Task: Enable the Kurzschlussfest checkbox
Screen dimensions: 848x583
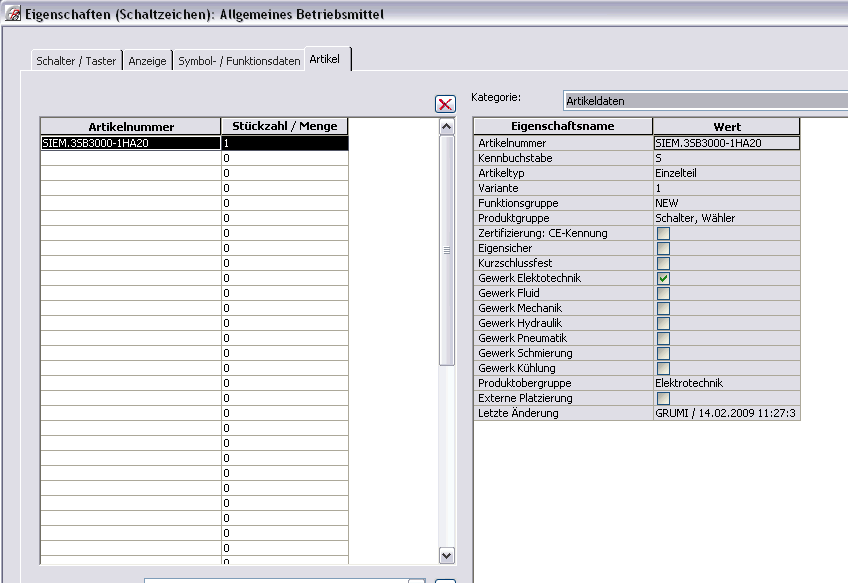Action: (x=663, y=263)
